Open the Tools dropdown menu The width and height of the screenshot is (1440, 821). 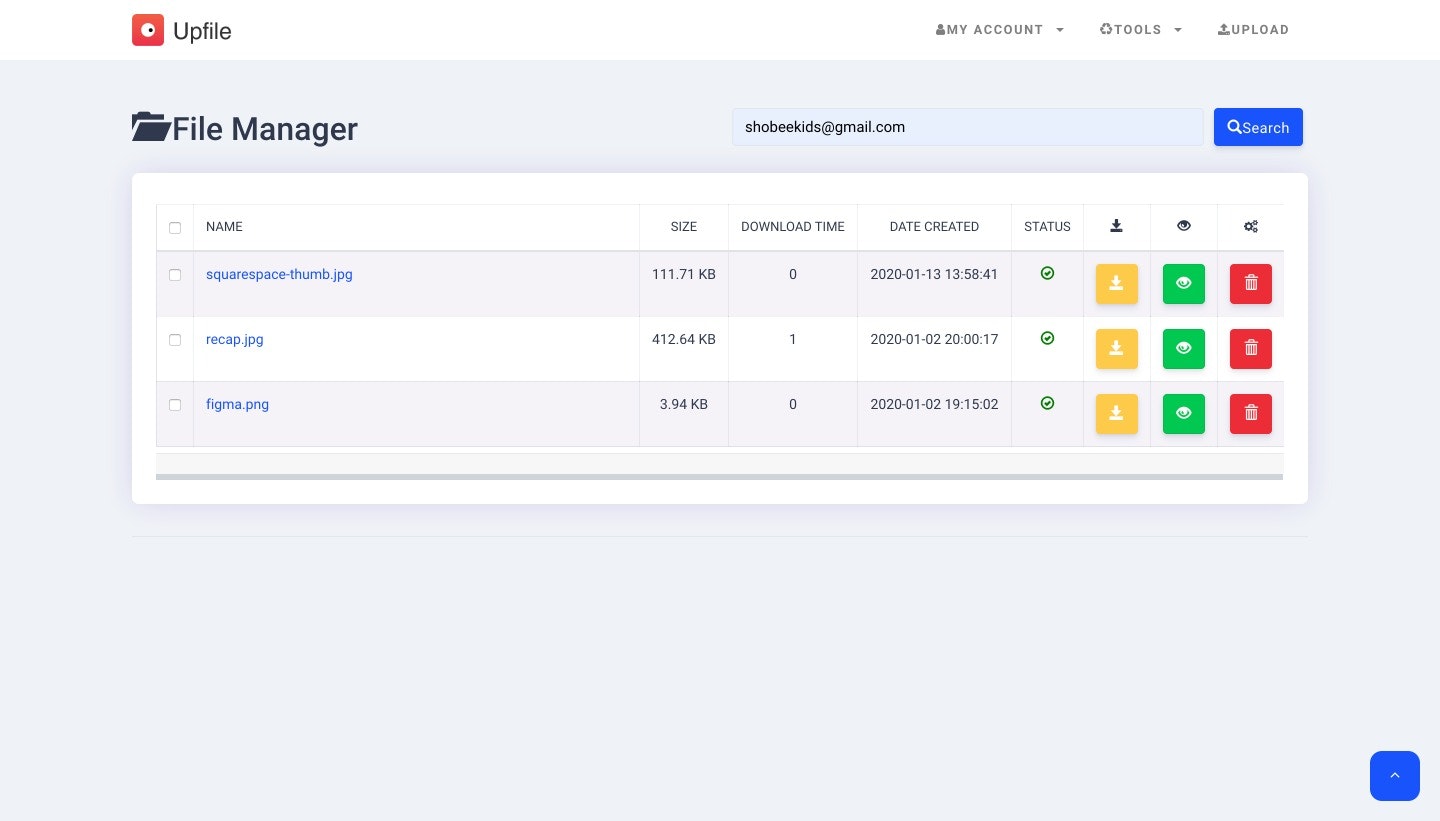[x=1141, y=30]
